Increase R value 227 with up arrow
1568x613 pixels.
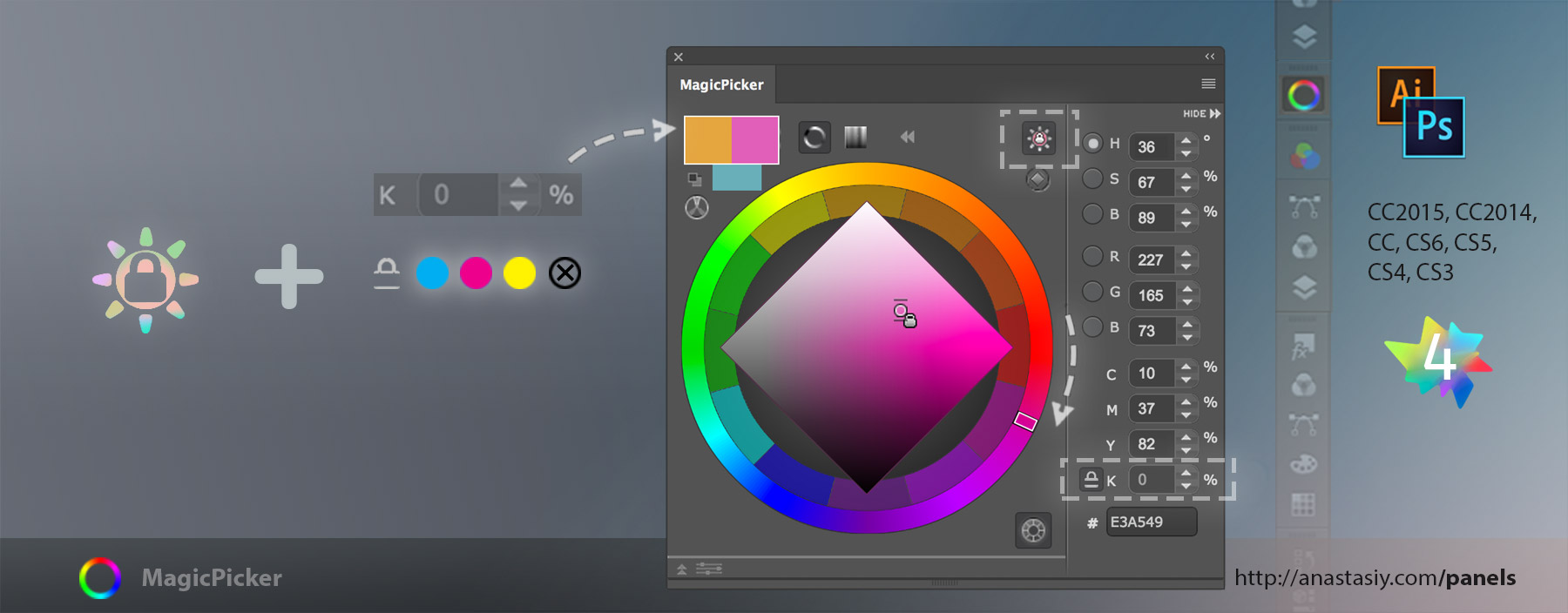coord(1186,253)
